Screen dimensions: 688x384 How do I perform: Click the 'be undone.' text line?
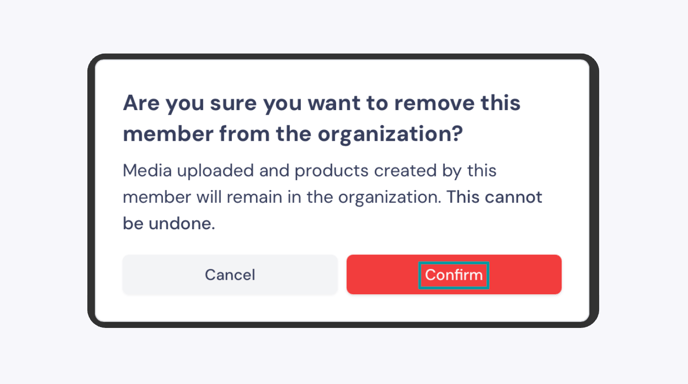169,223
